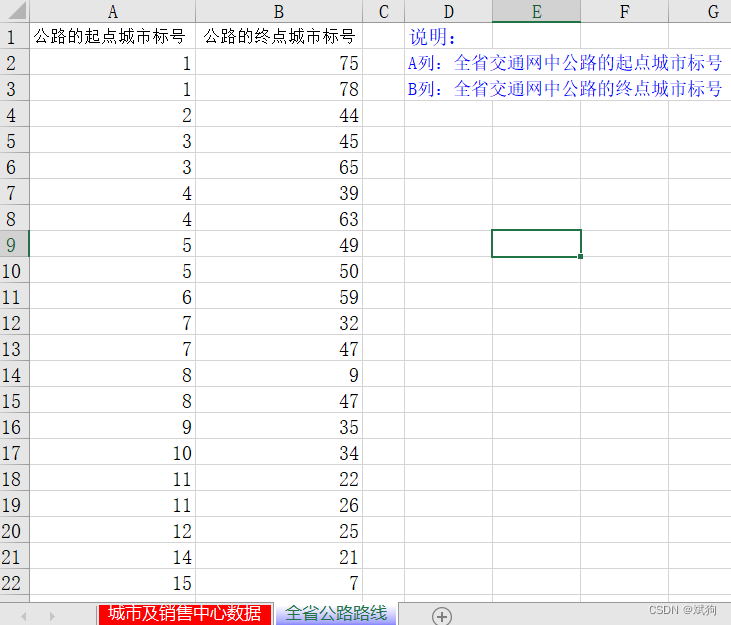Click cell B12 containing 32
This screenshot has height=625, width=731.
[279, 322]
